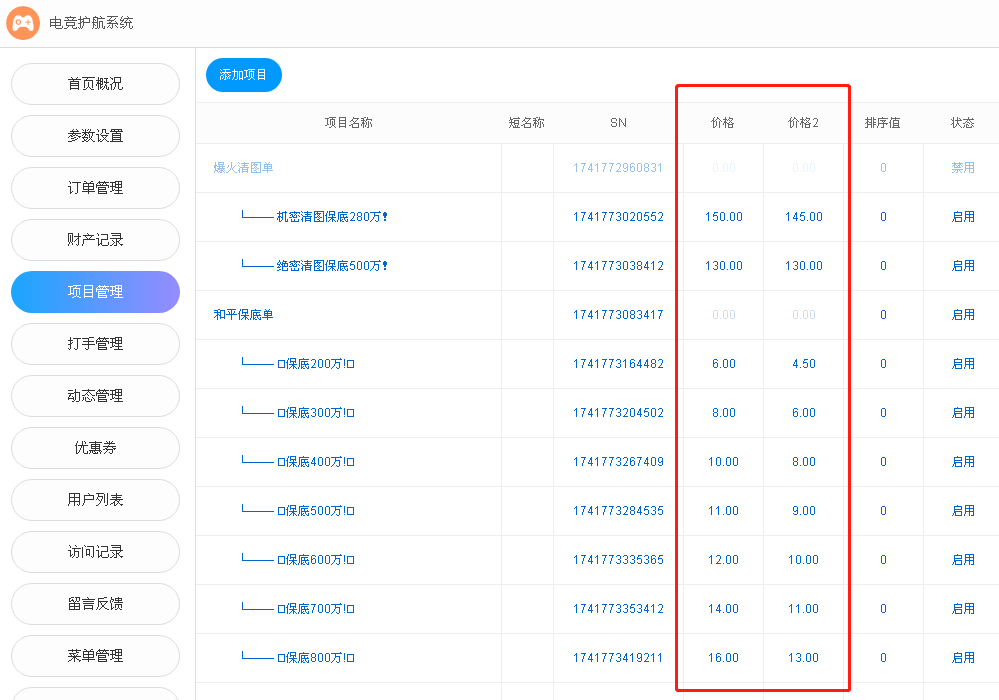Open 订单管理 section
The height and width of the screenshot is (700, 999).
[x=95, y=188]
